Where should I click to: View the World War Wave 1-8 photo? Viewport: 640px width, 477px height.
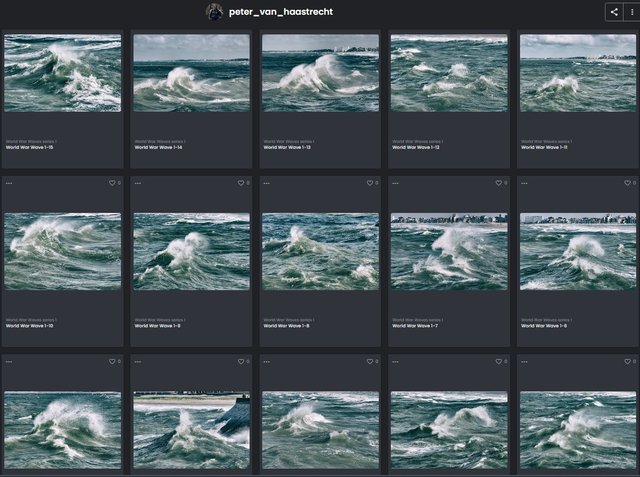point(320,251)
